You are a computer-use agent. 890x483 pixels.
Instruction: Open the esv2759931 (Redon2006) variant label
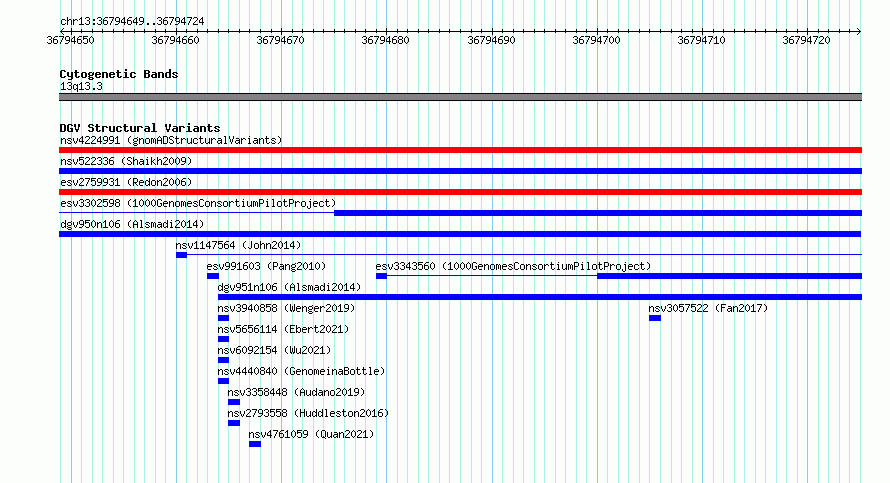[126, 182]
